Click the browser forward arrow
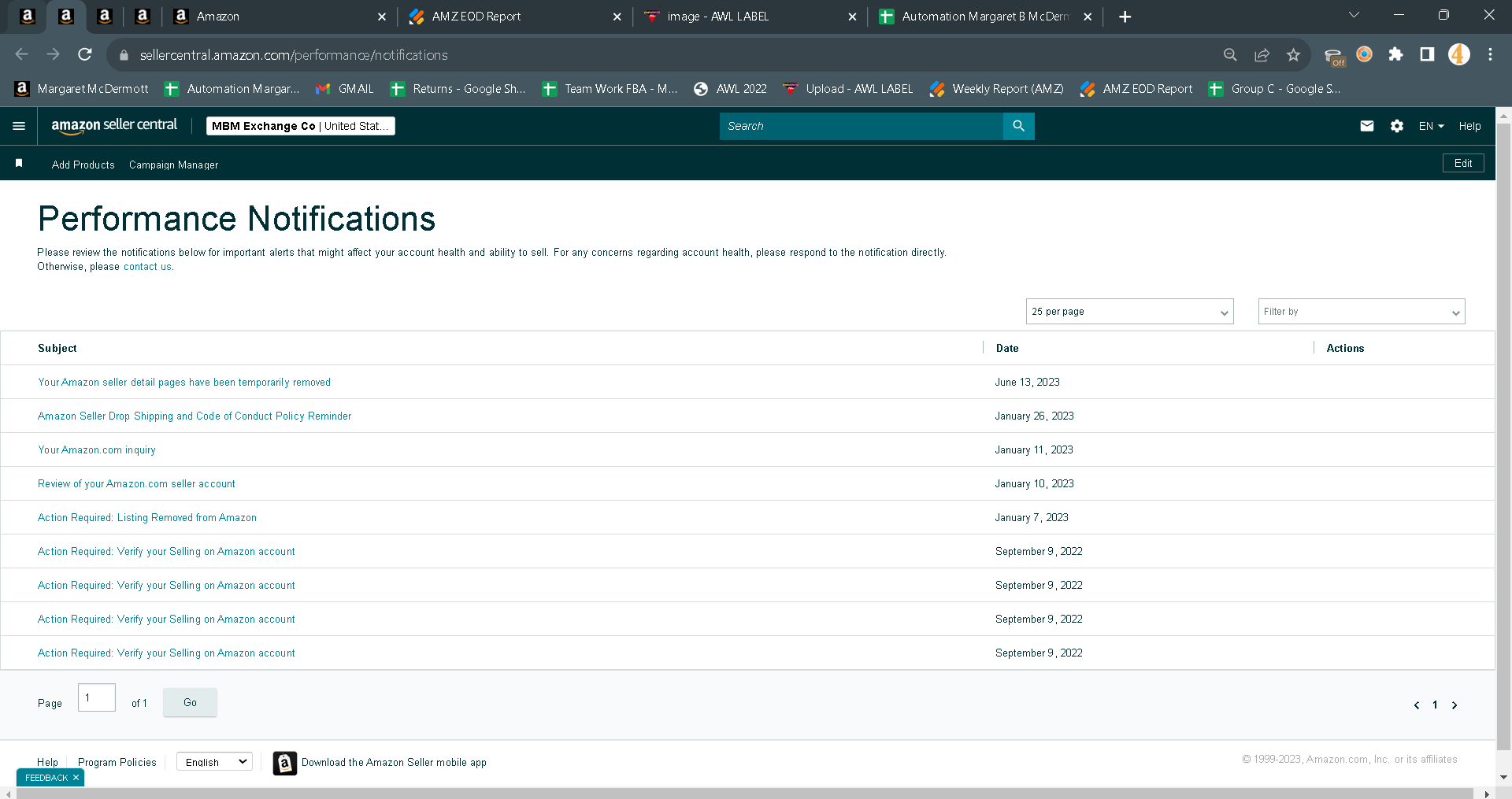 coord(54,54)
